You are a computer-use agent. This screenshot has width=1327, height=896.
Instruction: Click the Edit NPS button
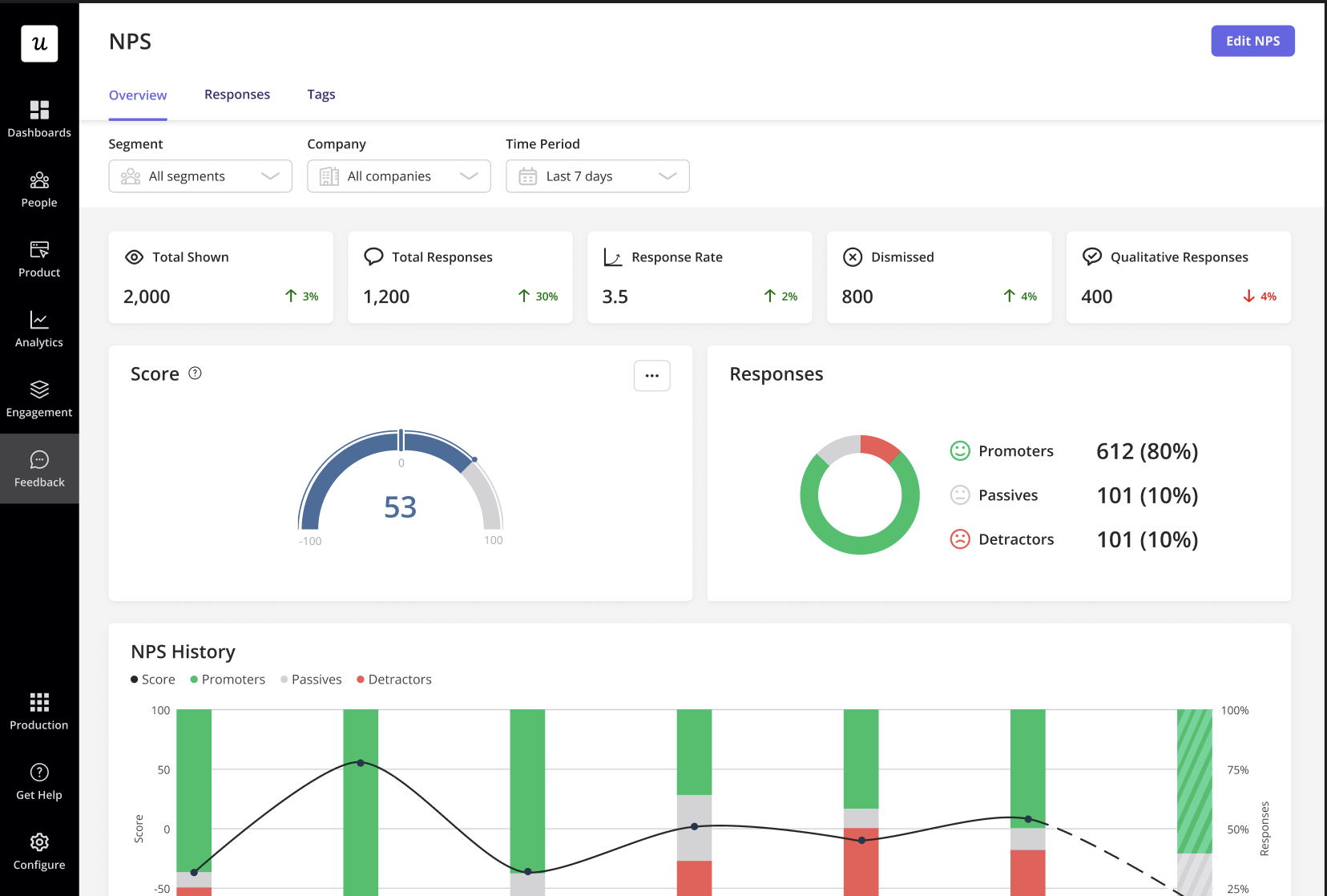(1252, 40)
